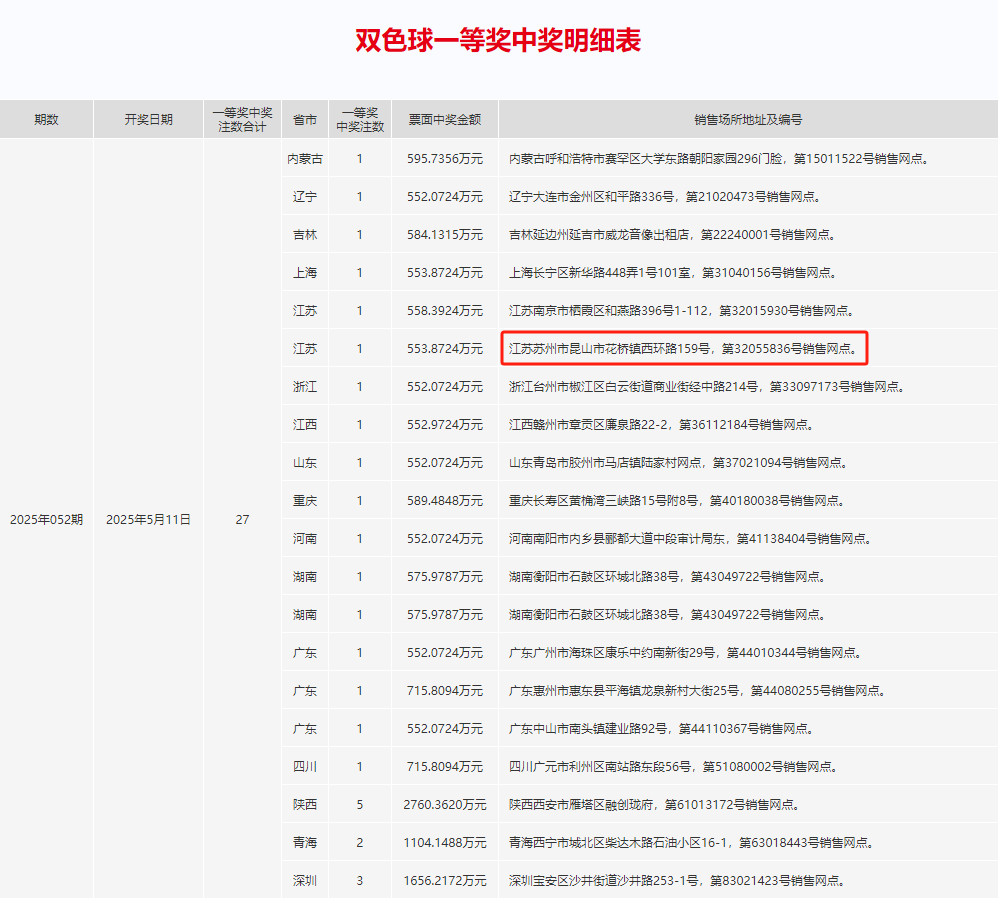The image size is (998, 899).
Task: Select the 2025年5月11日 draw date cell
Action: [x=148, y=520]
